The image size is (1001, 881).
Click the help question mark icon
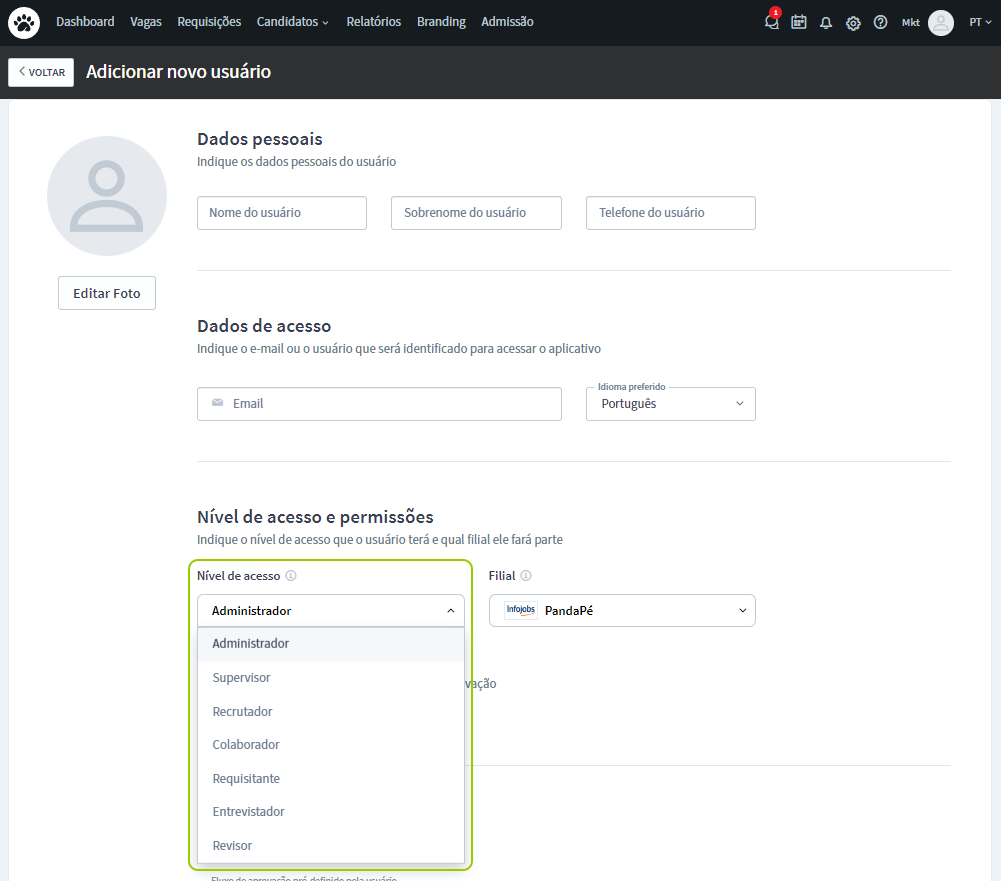[x=880, y=22]
